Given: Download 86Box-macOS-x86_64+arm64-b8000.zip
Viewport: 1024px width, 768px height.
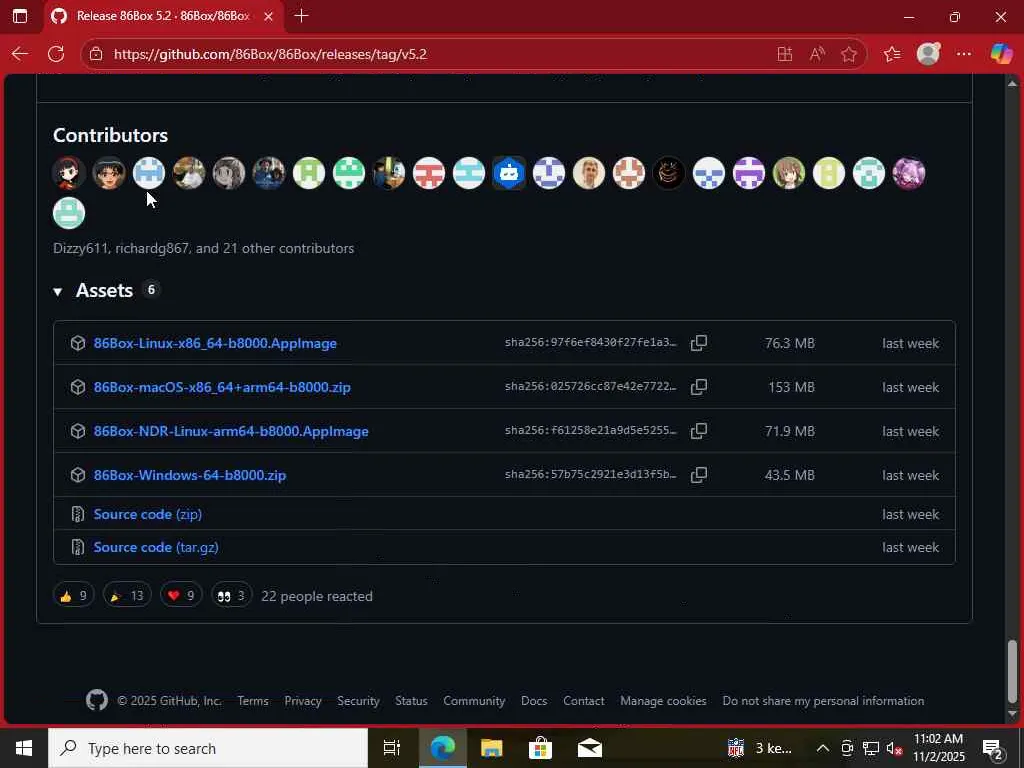Looking at the screenshot, I should pos(222,387).
